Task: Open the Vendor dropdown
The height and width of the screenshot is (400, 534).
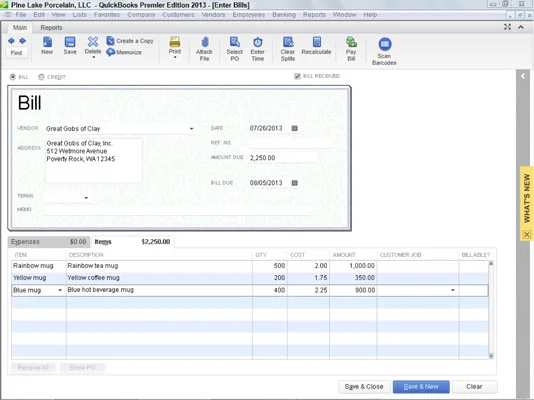Action: (x=191, y=129)
